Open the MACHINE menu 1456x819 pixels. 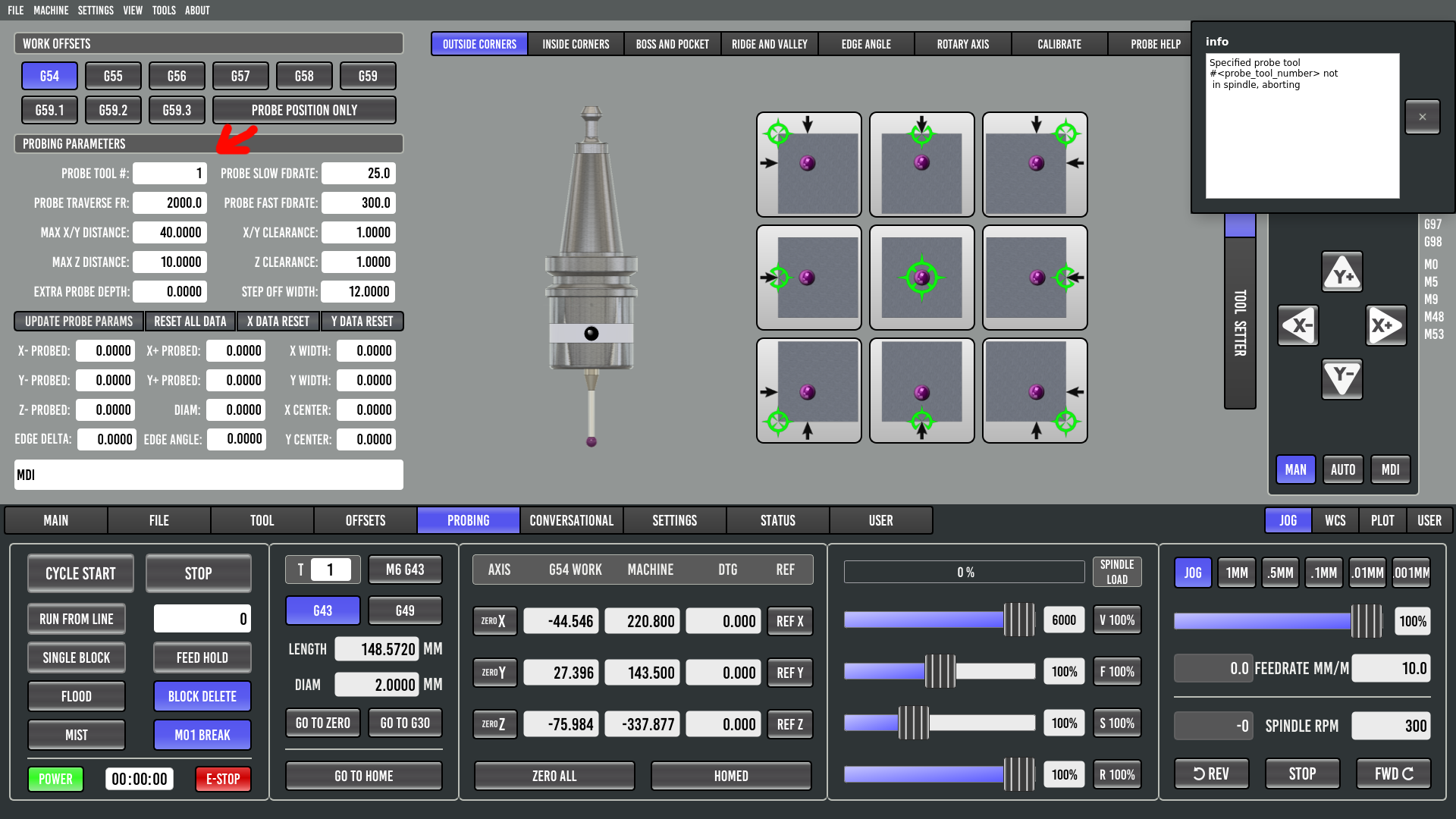(51, 11)
